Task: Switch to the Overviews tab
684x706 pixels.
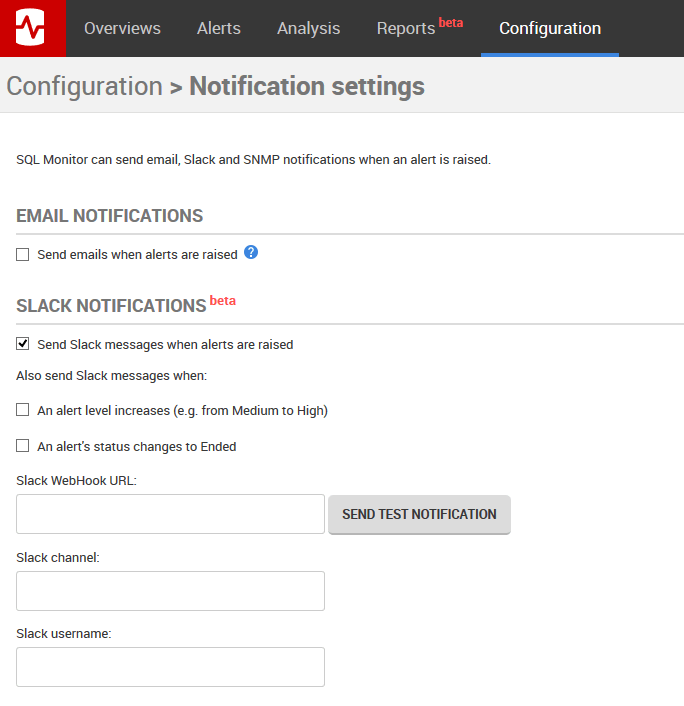Action: tap(122, 28)
